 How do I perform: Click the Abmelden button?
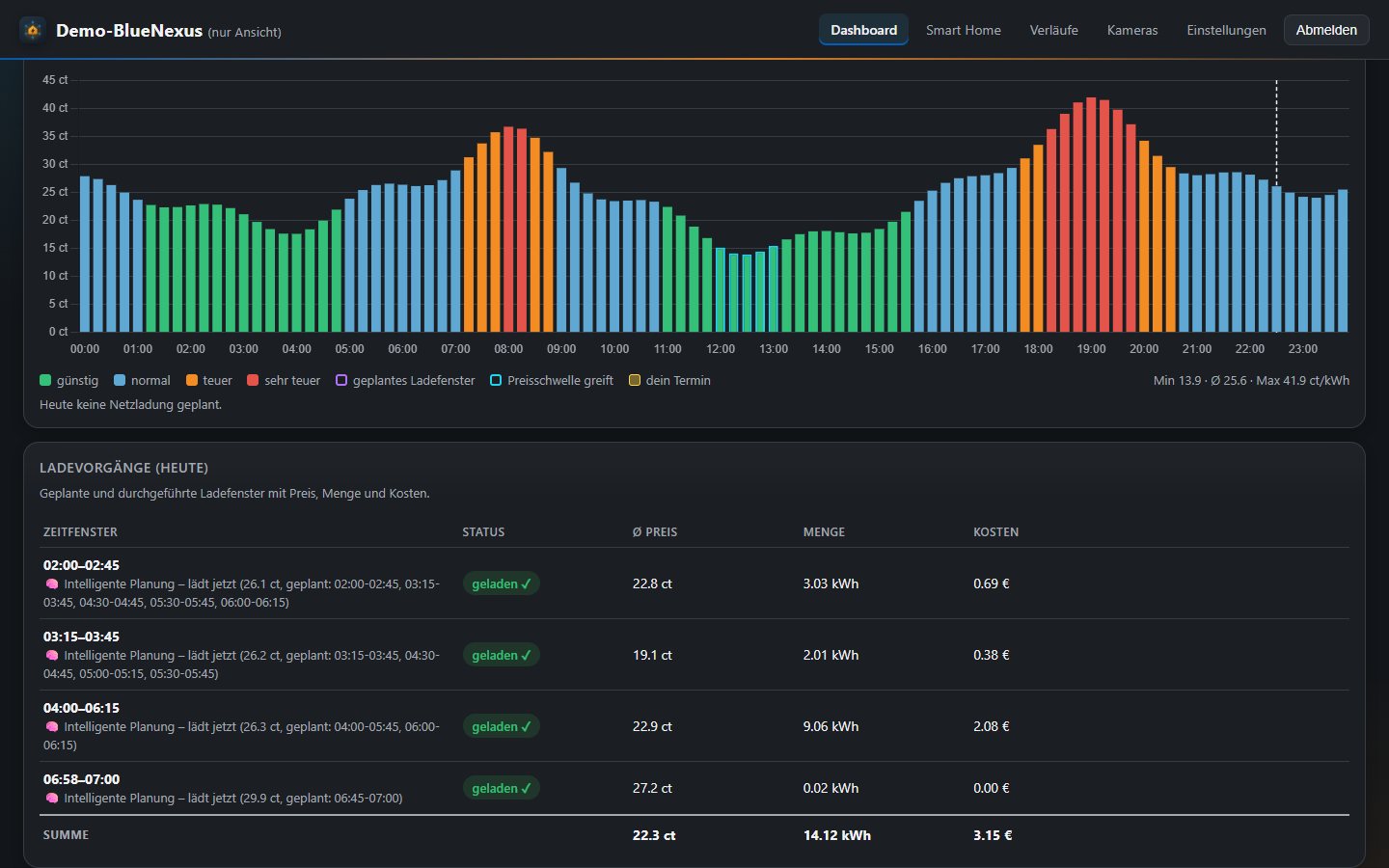click(x=1326, y=30)
